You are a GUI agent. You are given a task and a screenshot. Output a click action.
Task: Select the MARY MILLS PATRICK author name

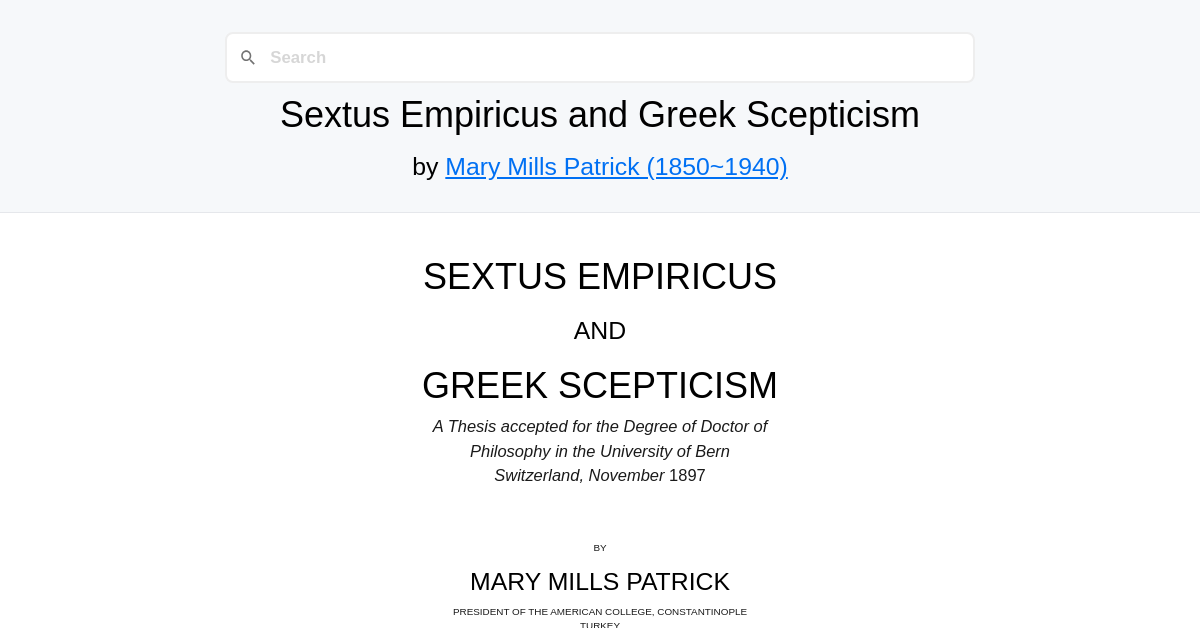(600, 581)
